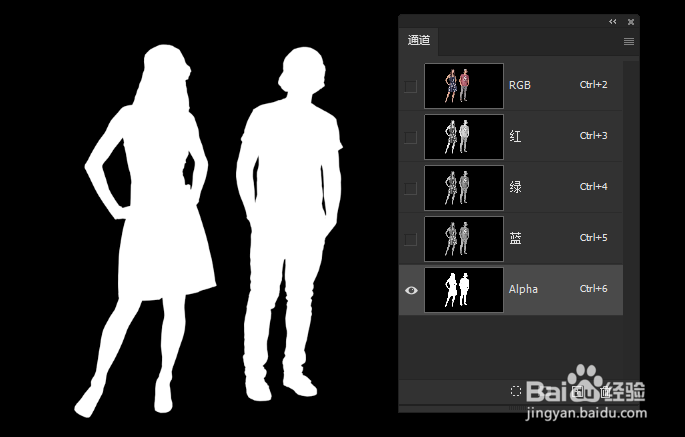Toggle visibility of the 绿 channel

coord(411,188)
